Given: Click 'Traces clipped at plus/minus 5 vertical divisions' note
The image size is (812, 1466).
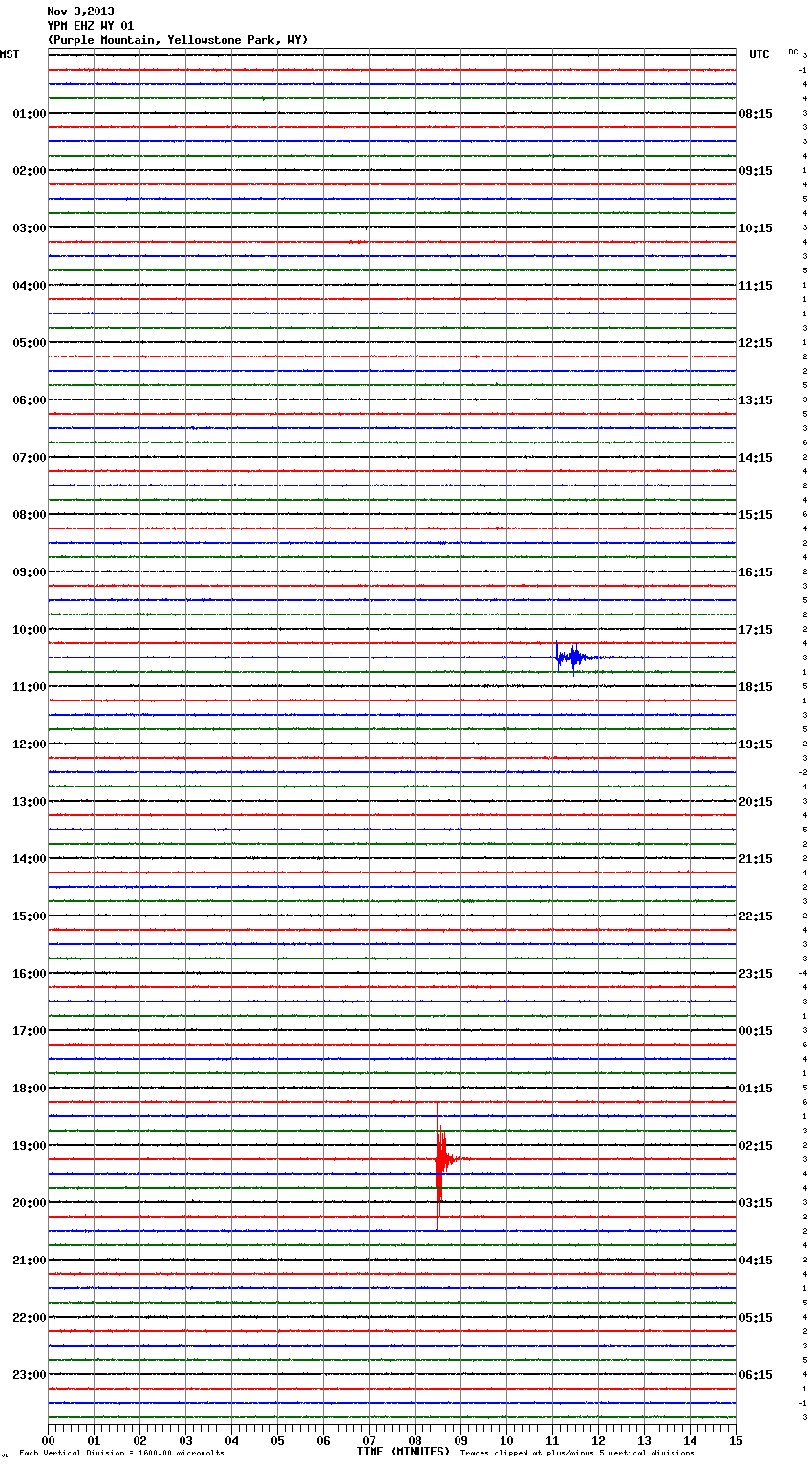Looking at the screenshot, I should click(577, 1453).
